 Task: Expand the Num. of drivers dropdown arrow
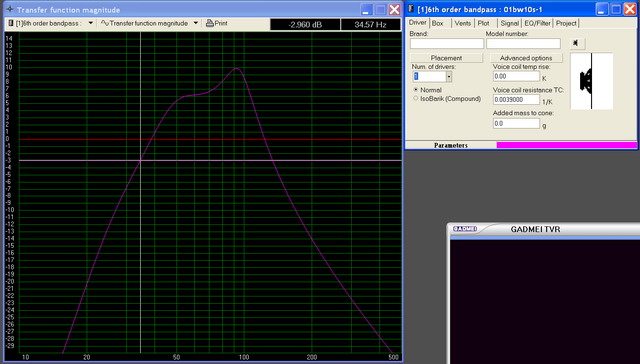click(449, 76)
